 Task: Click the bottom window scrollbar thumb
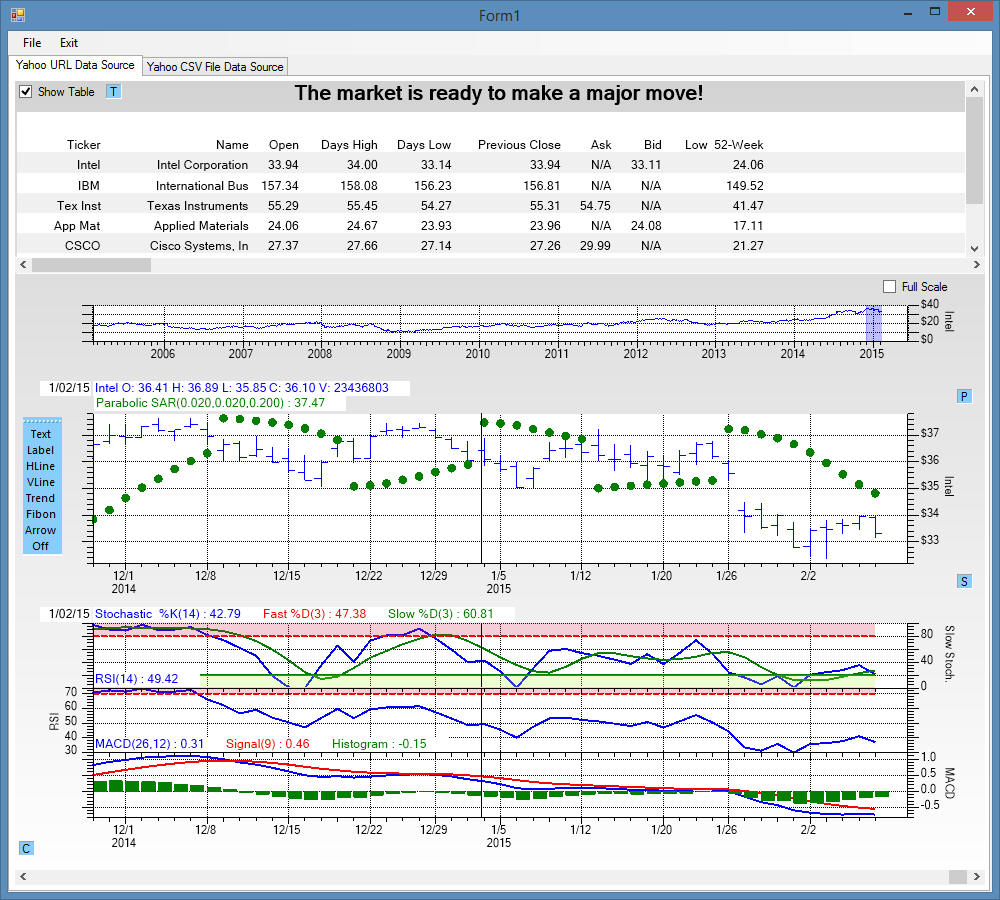click(x=957, y=877)
